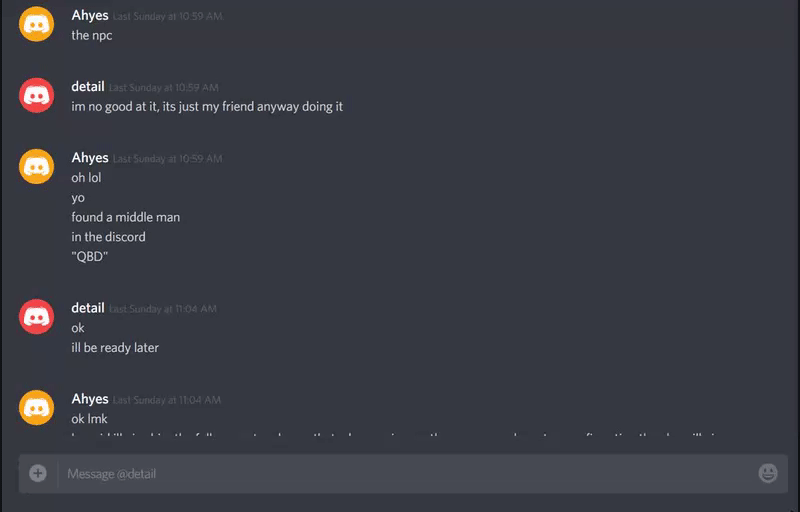This screenshot has height=512, width=800.
Task: Click detail's red avatar beside "im no good" message
Action: [36, 95]
